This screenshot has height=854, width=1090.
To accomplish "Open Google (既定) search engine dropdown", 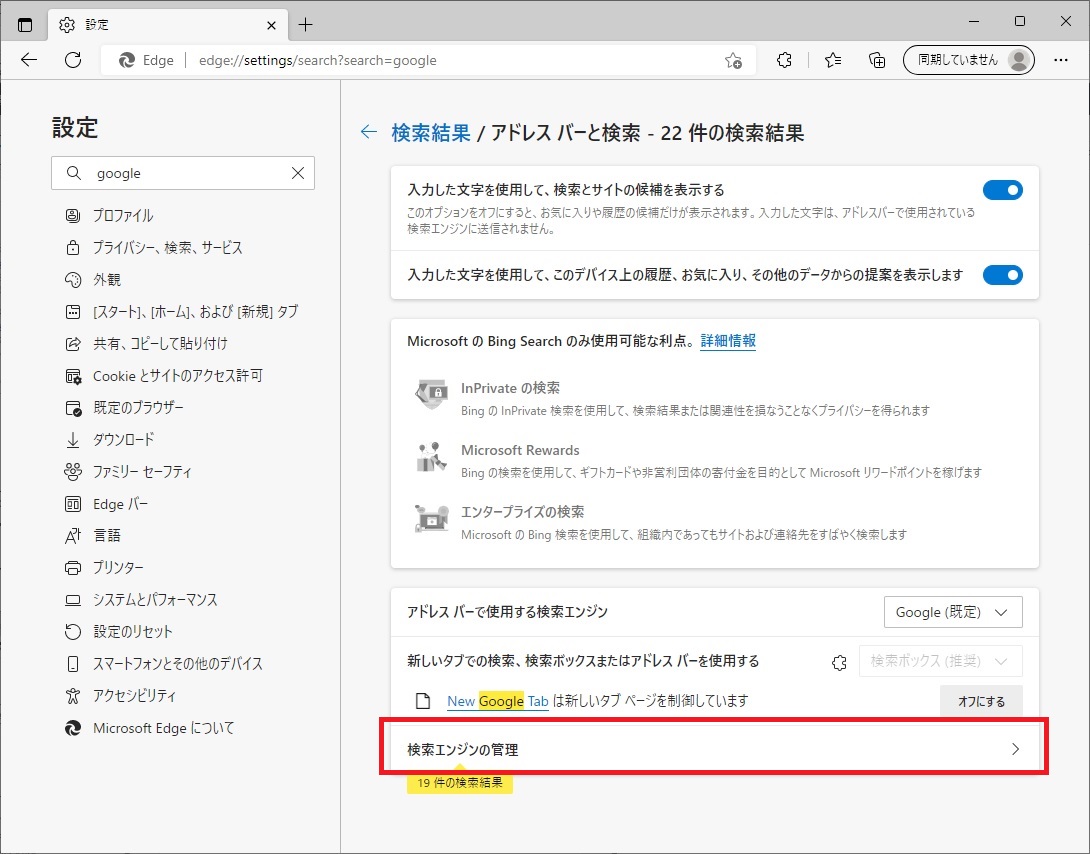I will 953,612.
